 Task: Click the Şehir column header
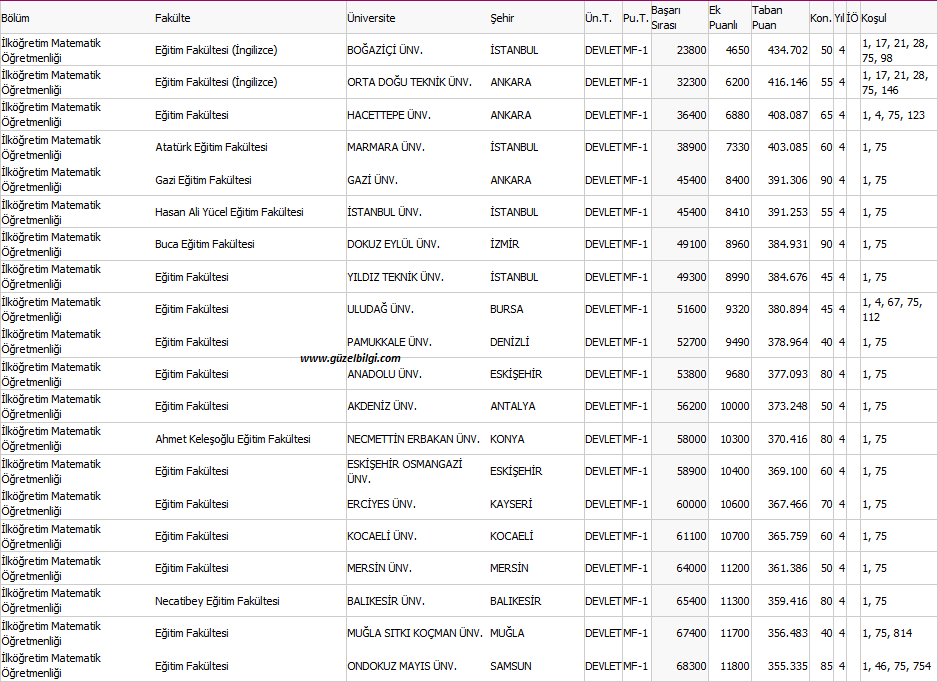(503, 18)
